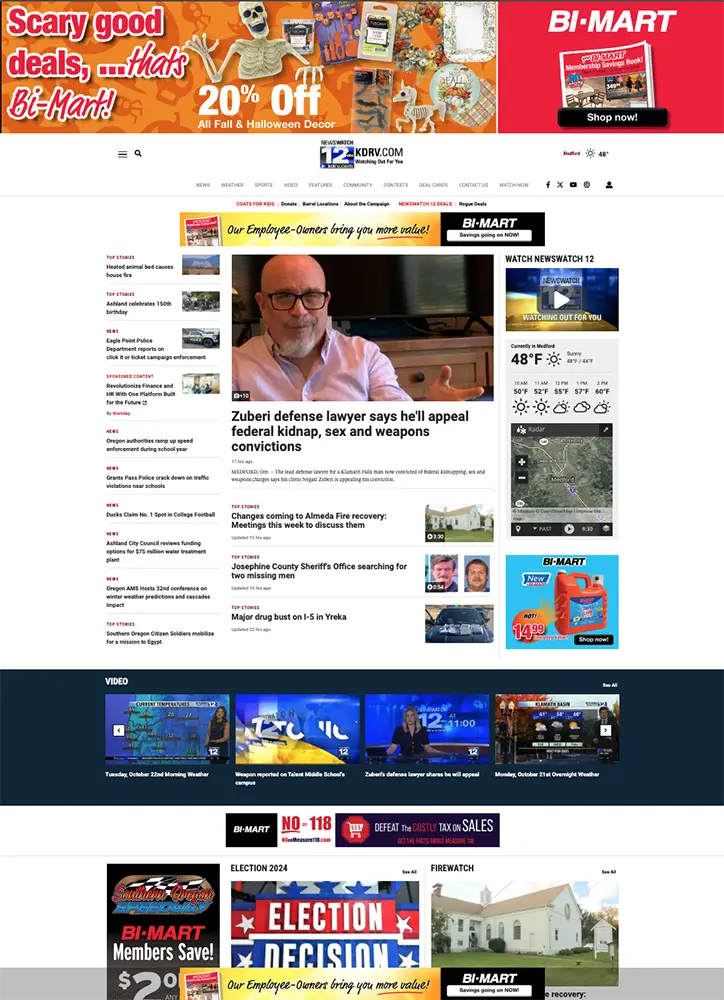The image size is (724, 1000).
Task: Open Almeda Fire recovery story
Action: (x=309, y=520)
